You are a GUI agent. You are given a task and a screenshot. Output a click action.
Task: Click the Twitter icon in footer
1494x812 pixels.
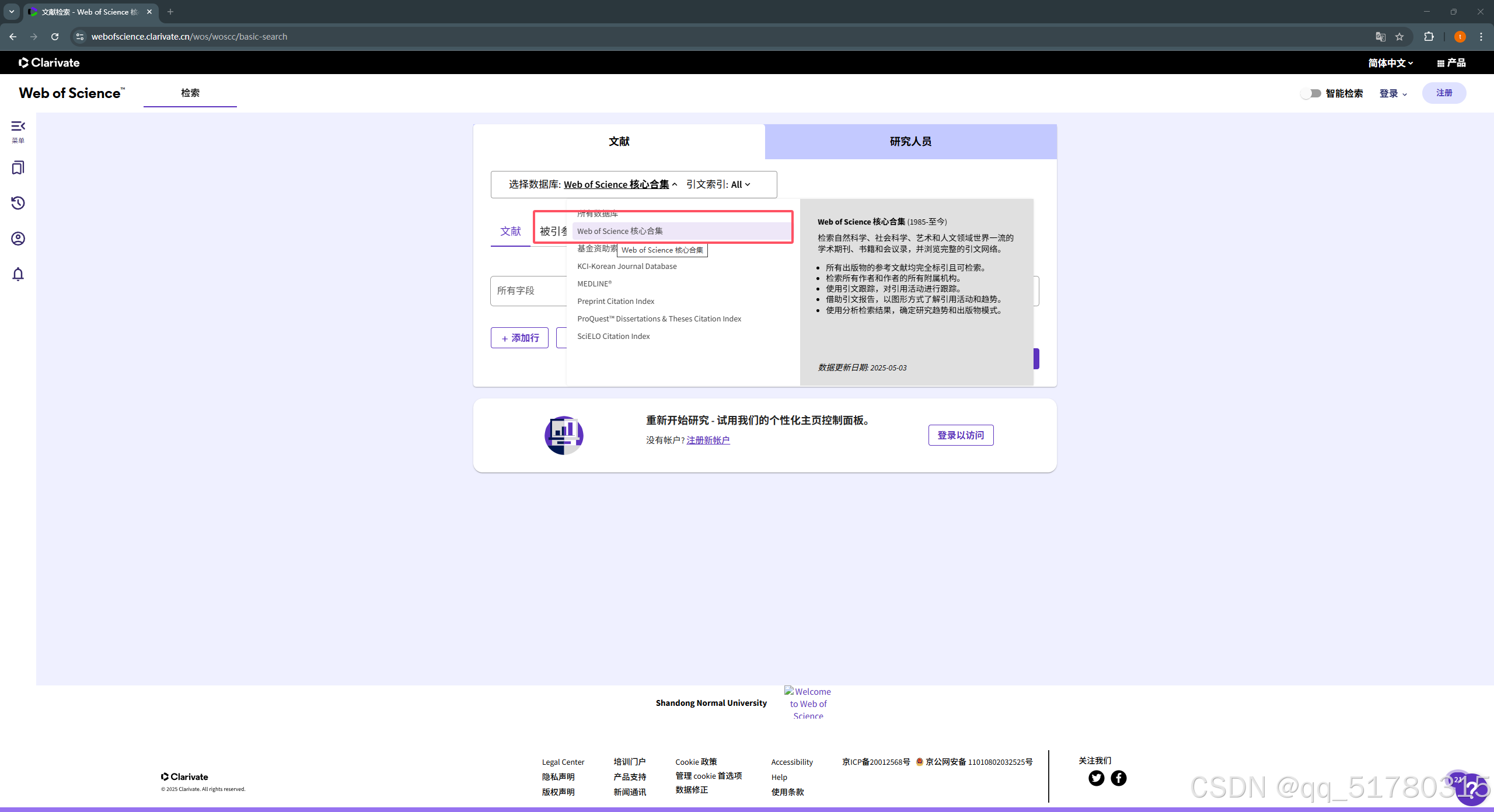[x=1096, y=778]
